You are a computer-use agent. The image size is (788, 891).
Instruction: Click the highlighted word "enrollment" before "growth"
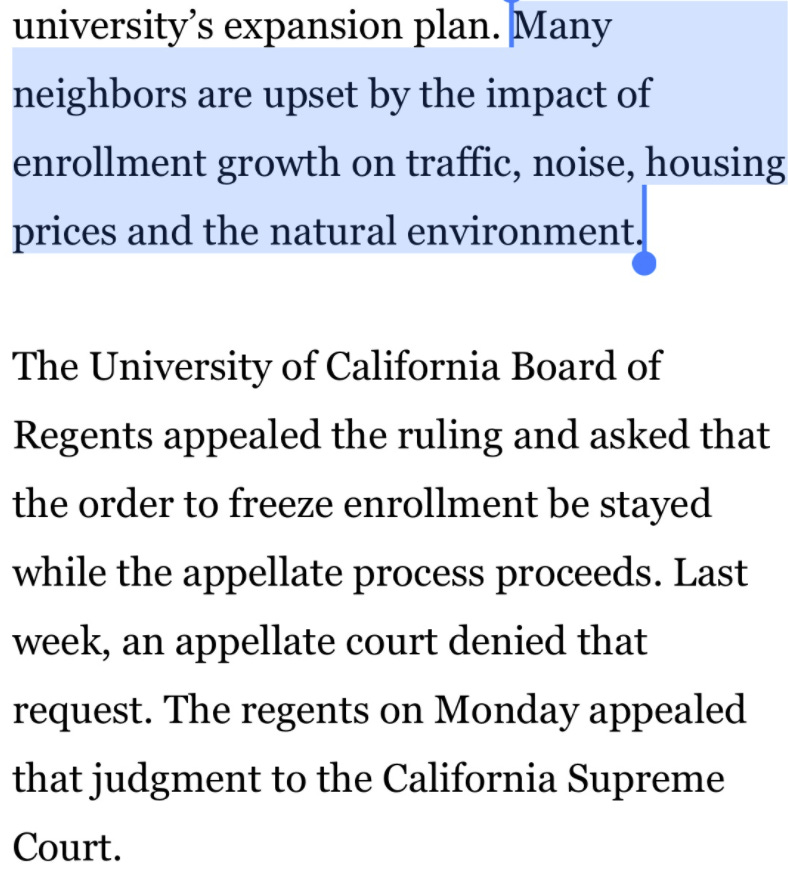click(x=109, y=163)
